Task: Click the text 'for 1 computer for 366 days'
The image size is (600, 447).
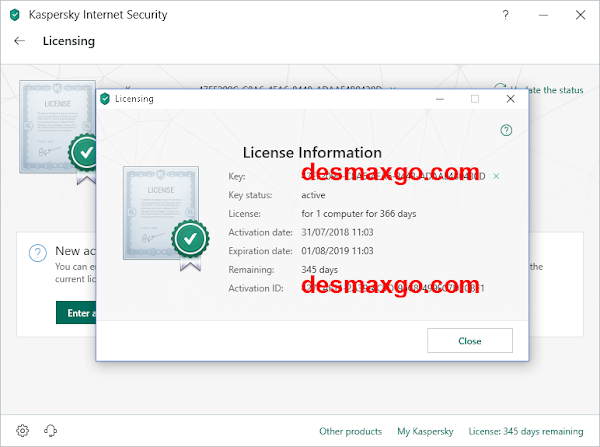Action: pyautogui.click(x=359, y=214)
